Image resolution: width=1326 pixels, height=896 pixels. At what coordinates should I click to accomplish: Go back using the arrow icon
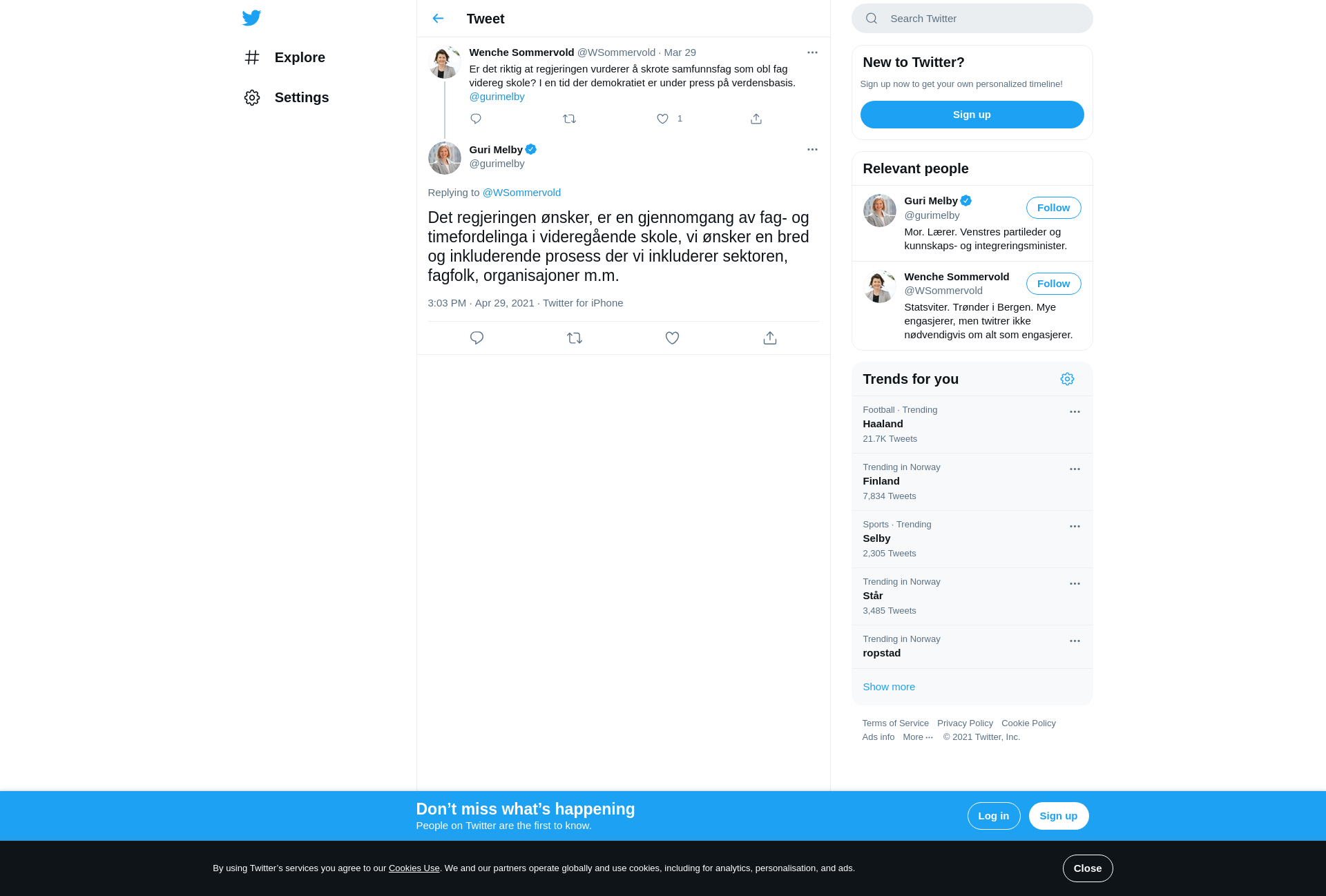coord(438,19)
